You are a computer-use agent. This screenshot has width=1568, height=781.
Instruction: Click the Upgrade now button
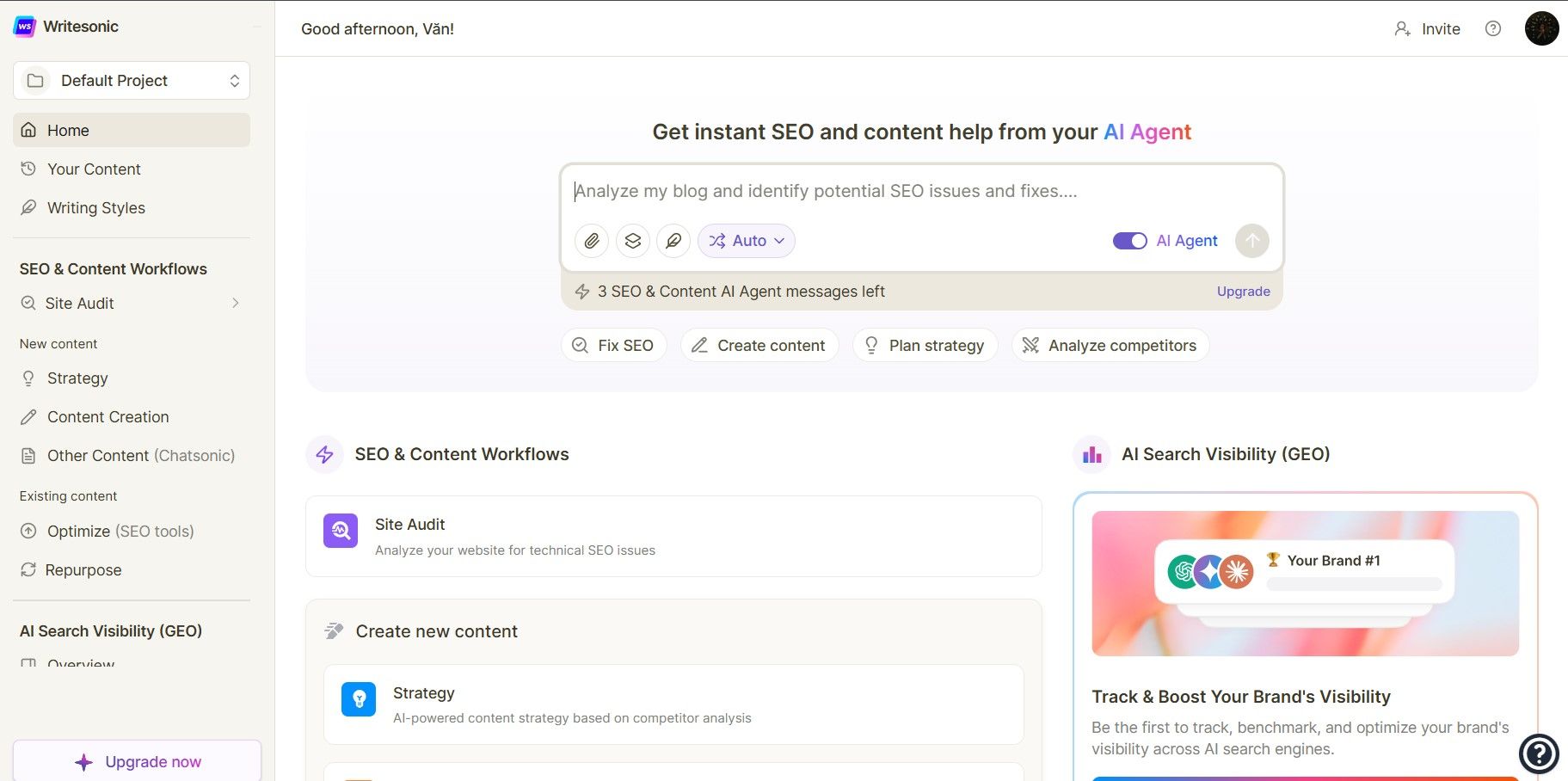pos(138,761)
